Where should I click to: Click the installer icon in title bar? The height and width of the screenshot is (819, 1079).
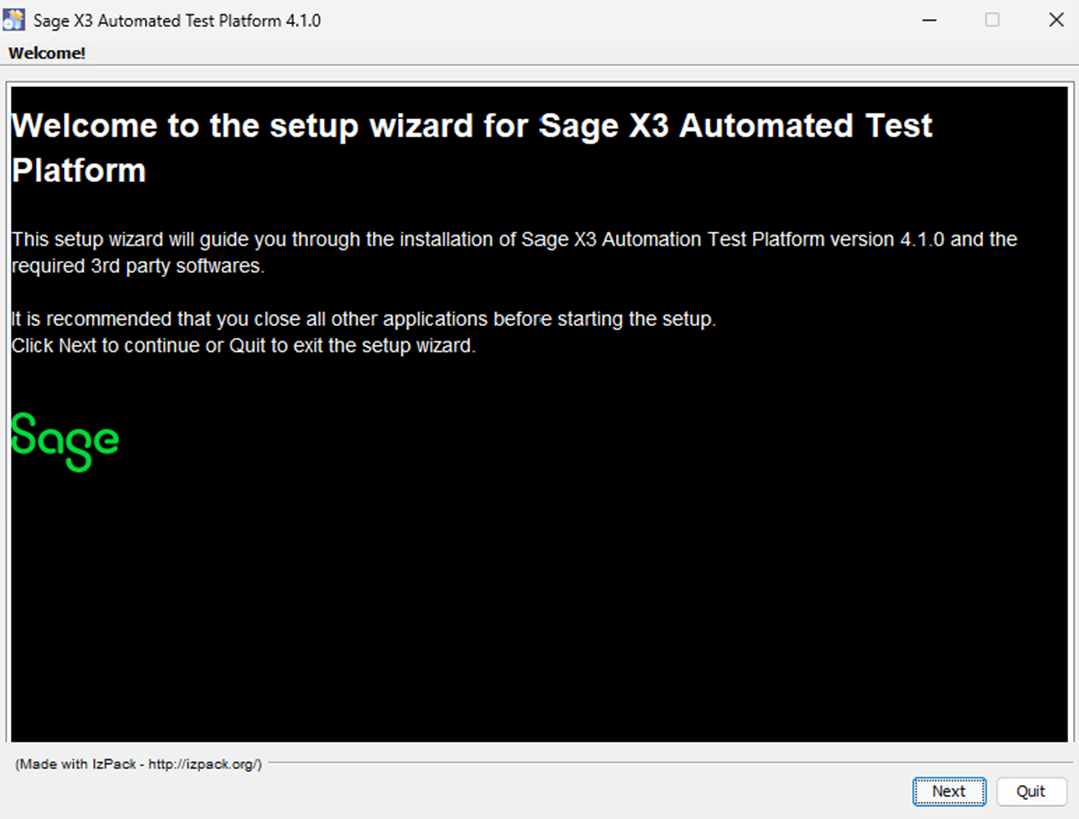tap(15, 20)
